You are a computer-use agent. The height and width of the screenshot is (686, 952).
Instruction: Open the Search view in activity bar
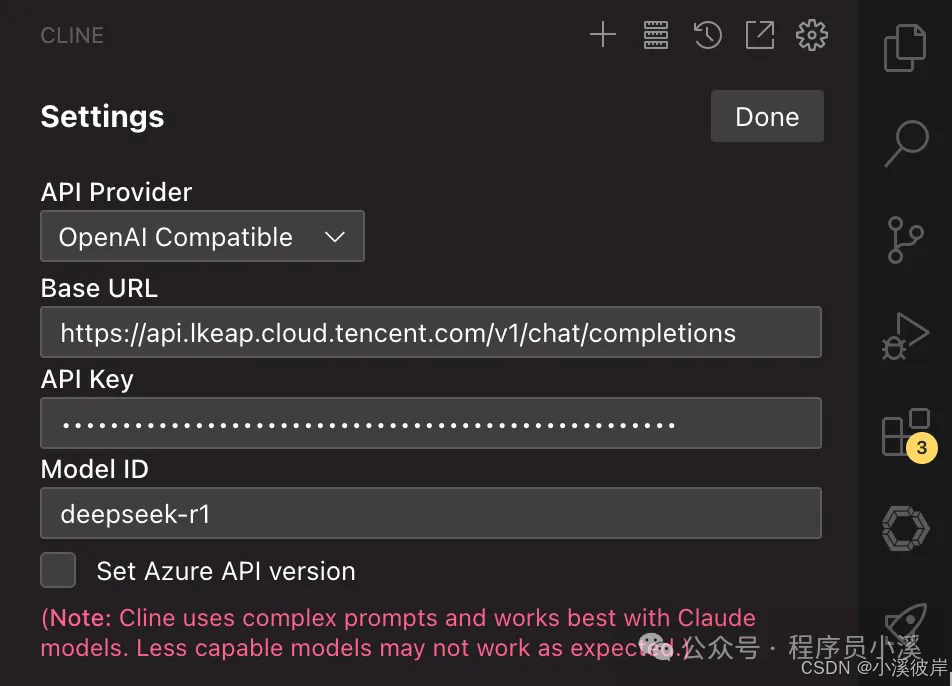906,143
